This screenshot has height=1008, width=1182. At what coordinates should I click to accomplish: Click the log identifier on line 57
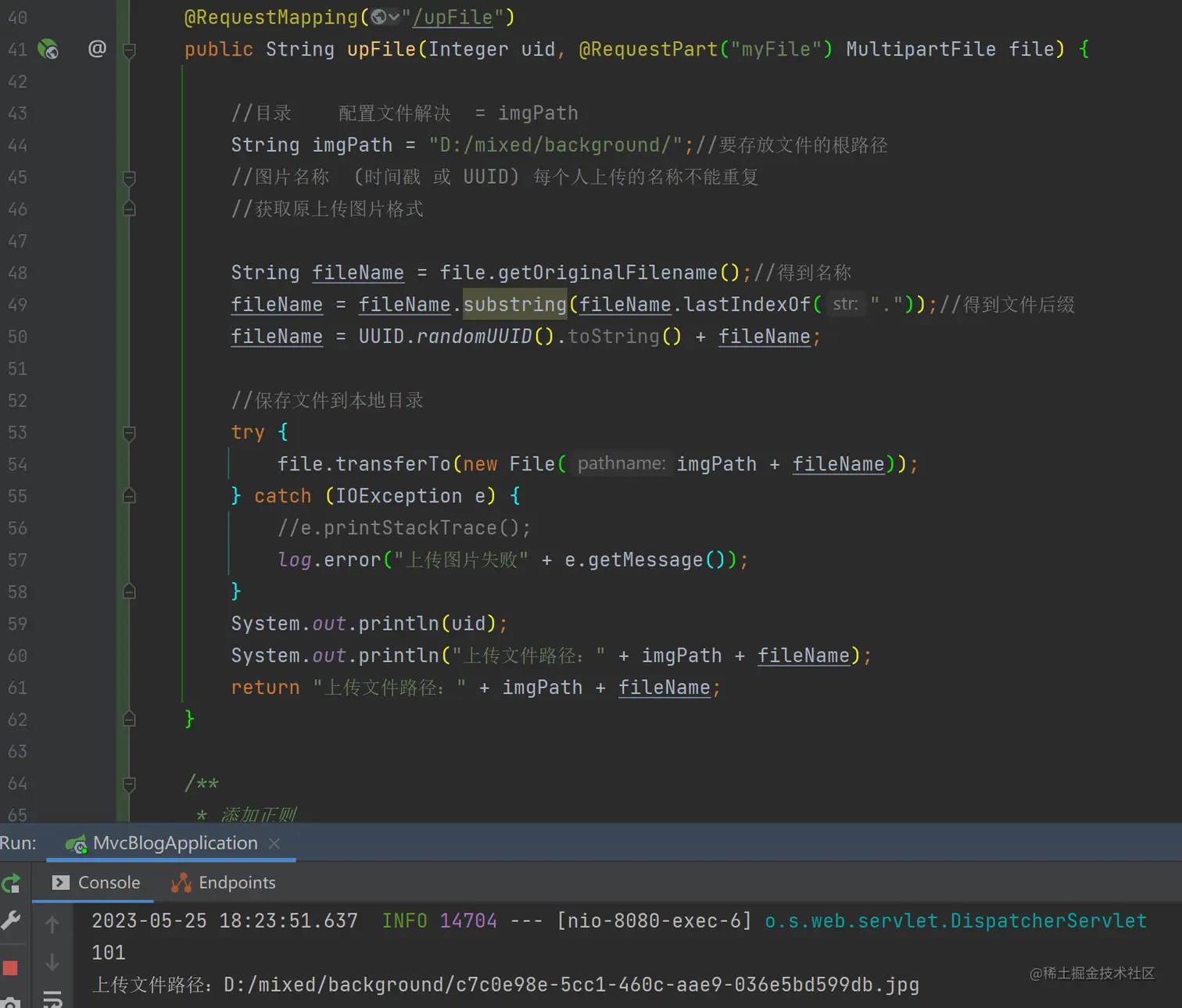pyautogui.click(x=295, y=560)
